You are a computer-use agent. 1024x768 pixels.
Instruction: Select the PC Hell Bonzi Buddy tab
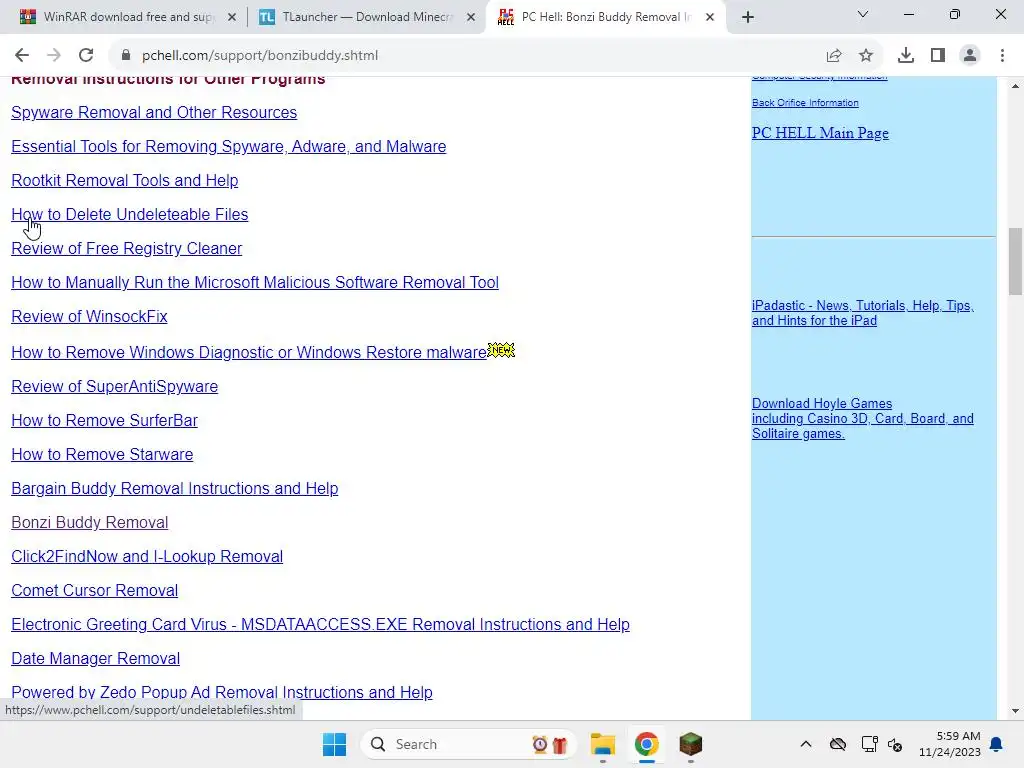(604, 18)
